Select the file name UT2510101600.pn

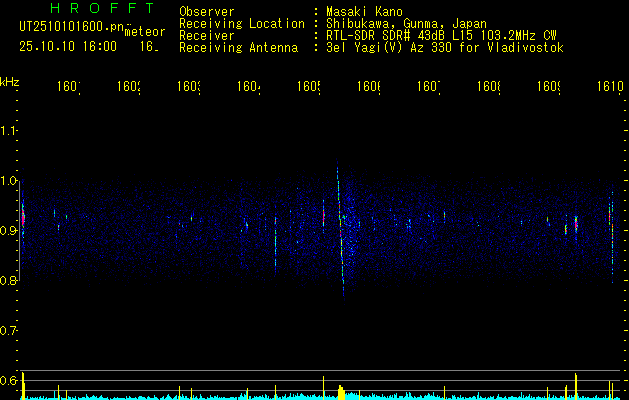tap(71, 27)
